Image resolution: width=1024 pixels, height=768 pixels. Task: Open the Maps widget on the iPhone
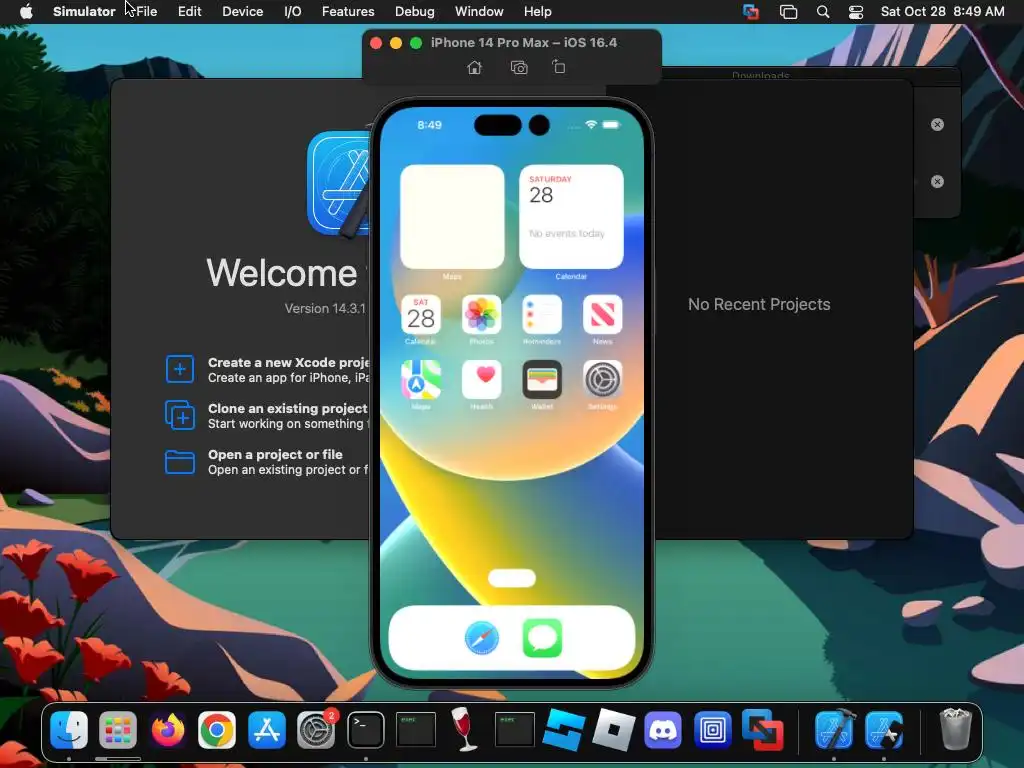452,217
